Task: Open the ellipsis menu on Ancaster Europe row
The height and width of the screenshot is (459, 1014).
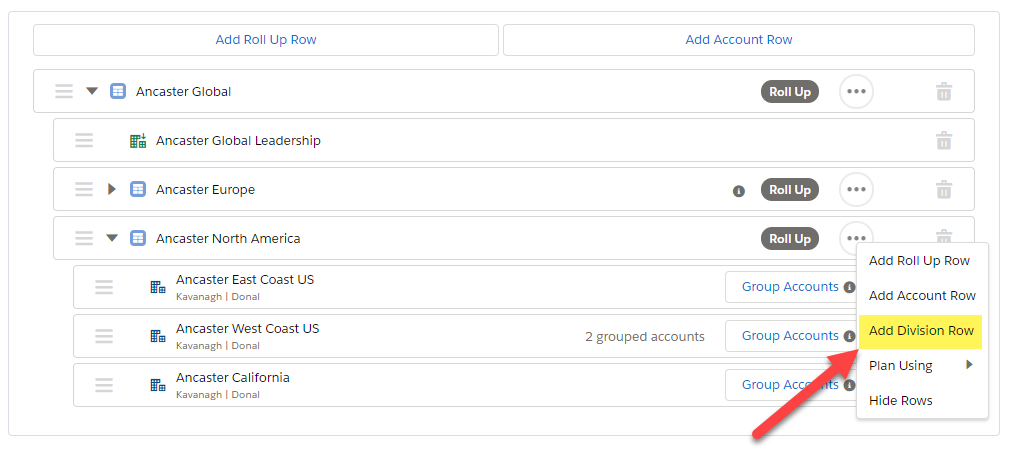Action: click(856, 189)
